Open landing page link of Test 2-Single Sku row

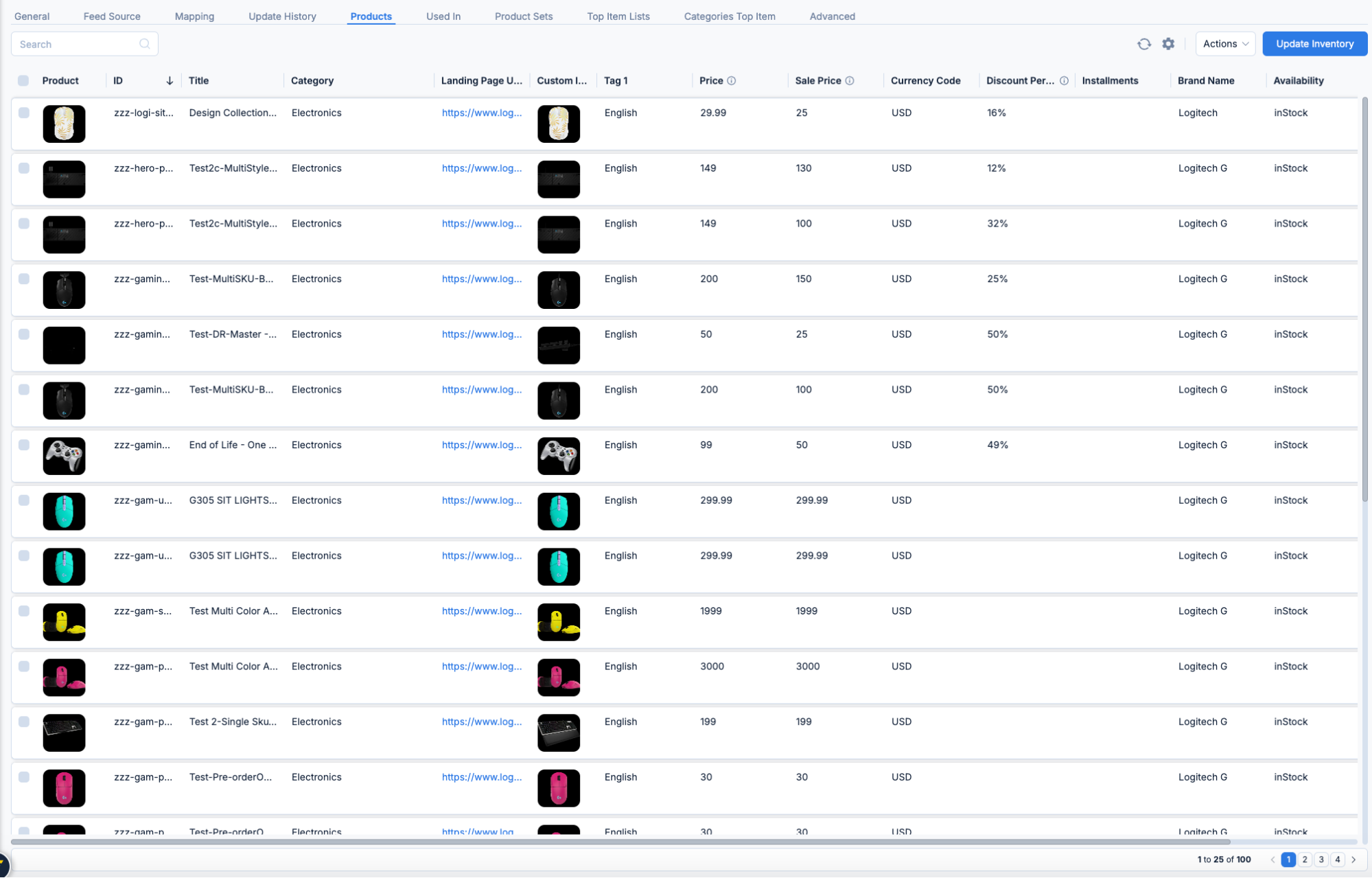[482, 721]
